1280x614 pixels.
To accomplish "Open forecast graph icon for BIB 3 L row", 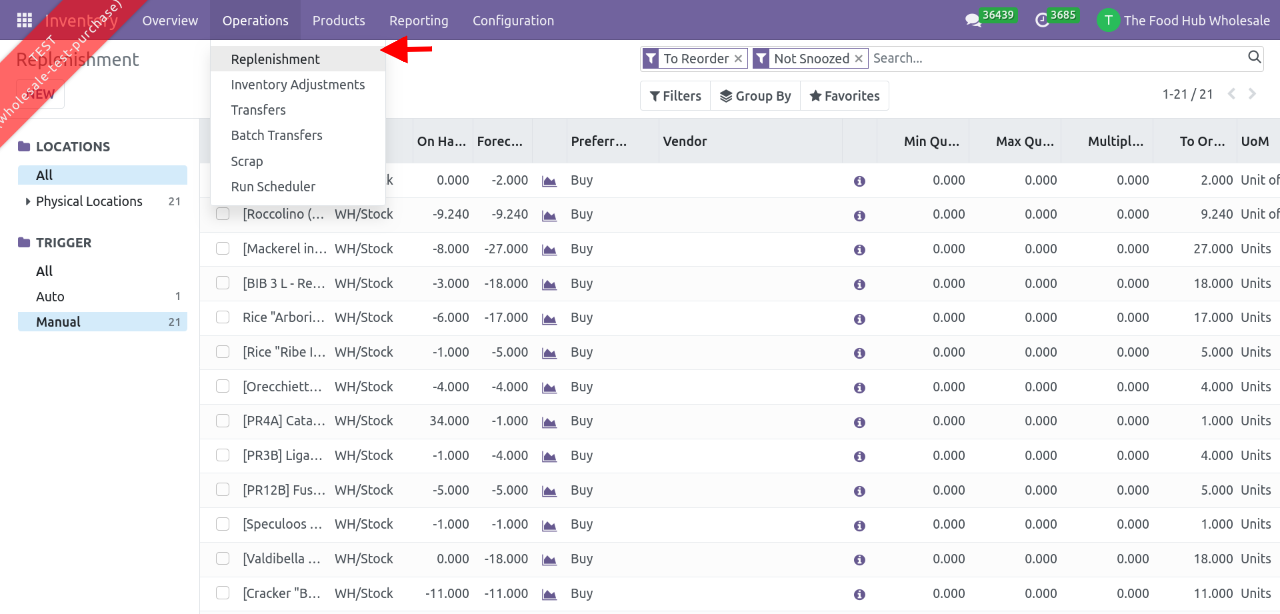I will tap(549, 284).
